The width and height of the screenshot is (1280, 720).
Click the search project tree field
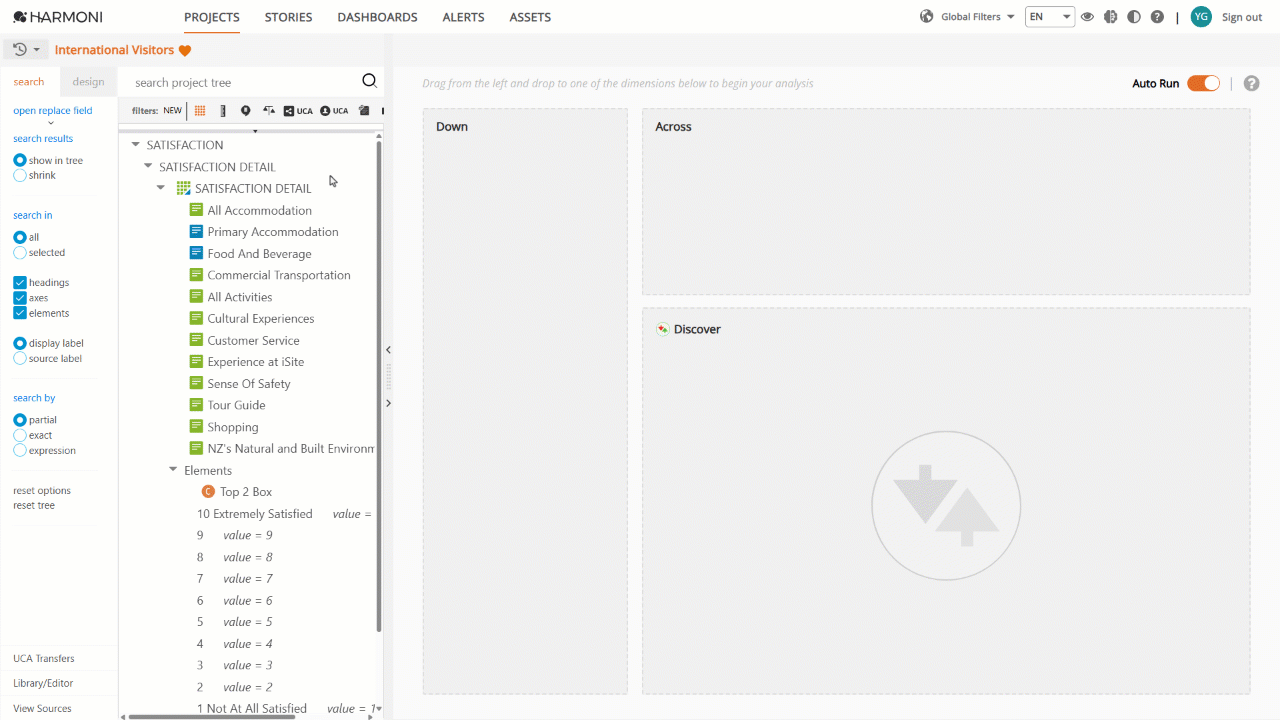(x=245, y=82)
